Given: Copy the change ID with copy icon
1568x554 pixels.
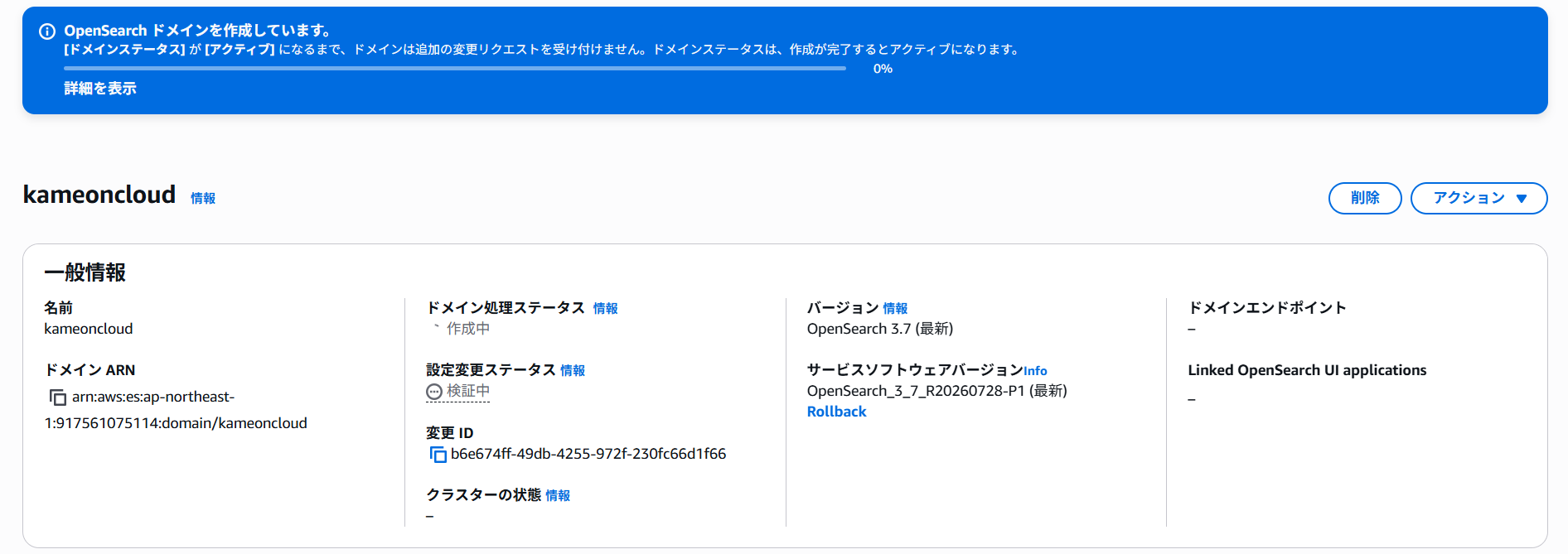Looking at the screenshot, I should [x=438, y=455].
